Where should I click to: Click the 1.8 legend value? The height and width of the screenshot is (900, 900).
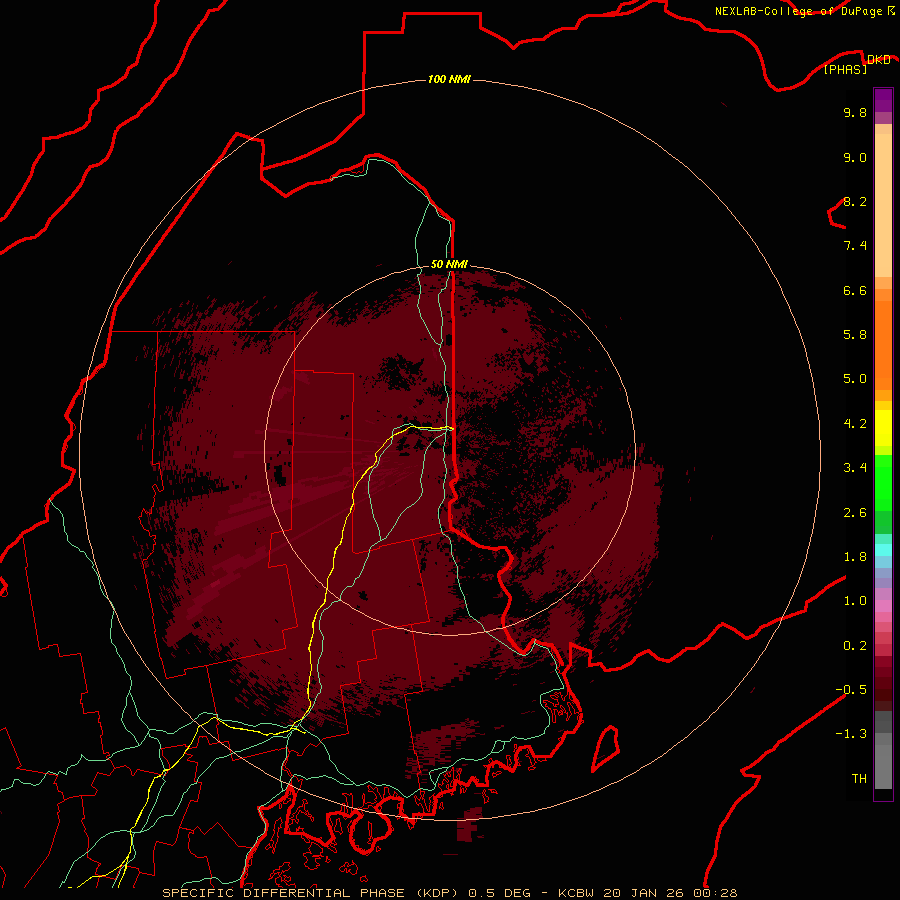(x=855, y=557)
